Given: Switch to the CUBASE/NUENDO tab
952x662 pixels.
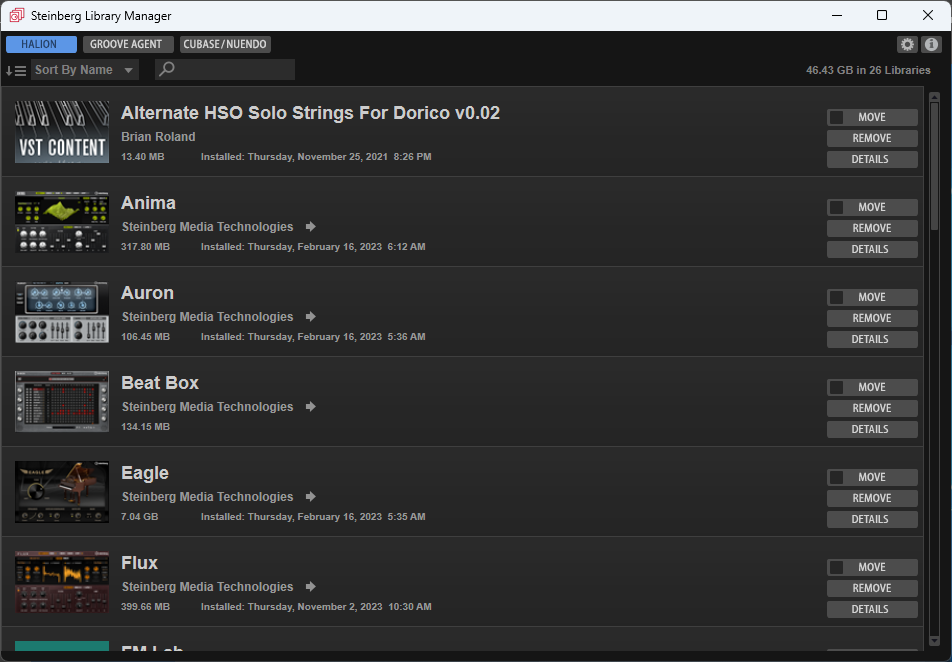Looking at the screenshot, I should [x=225, y=44].
